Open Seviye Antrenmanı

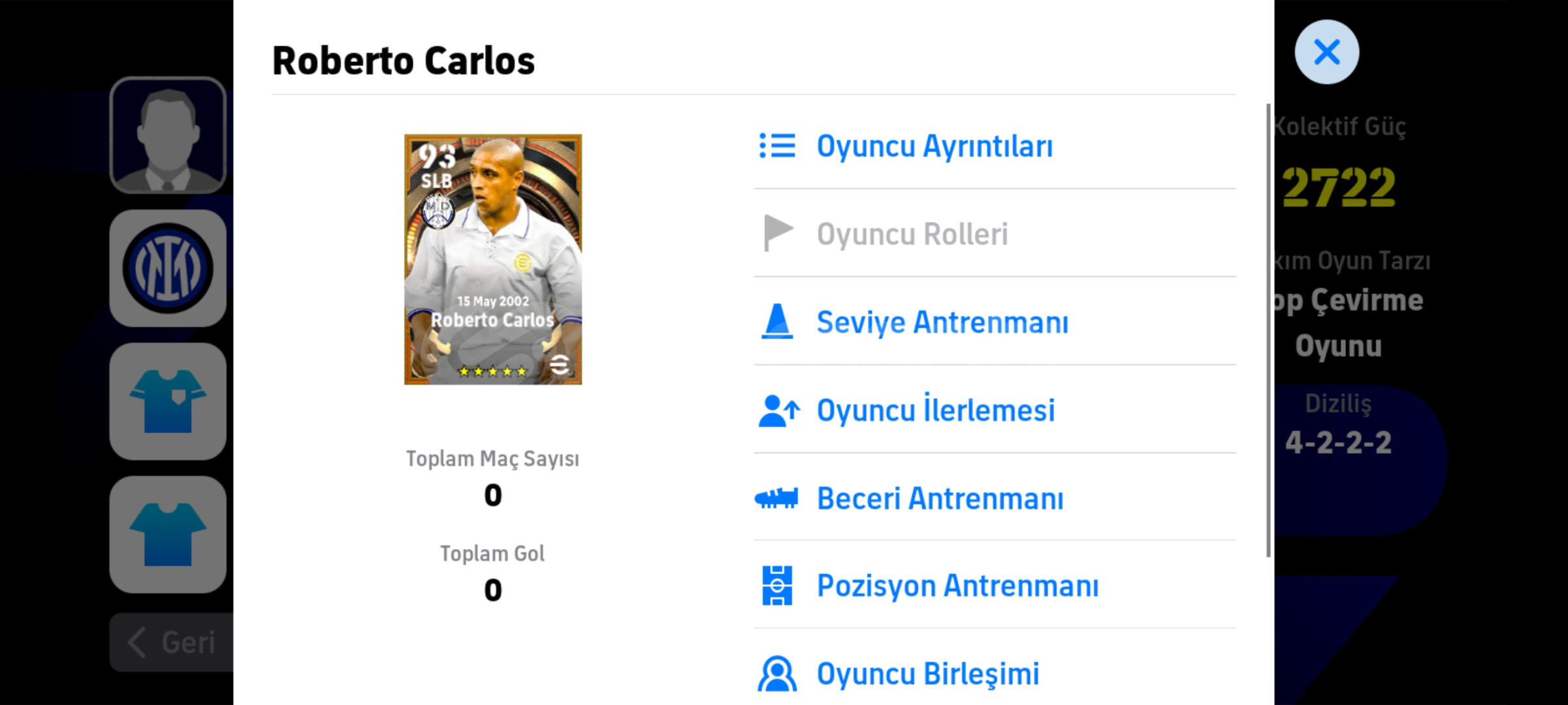pyautogui.click(x=995, y=322)
